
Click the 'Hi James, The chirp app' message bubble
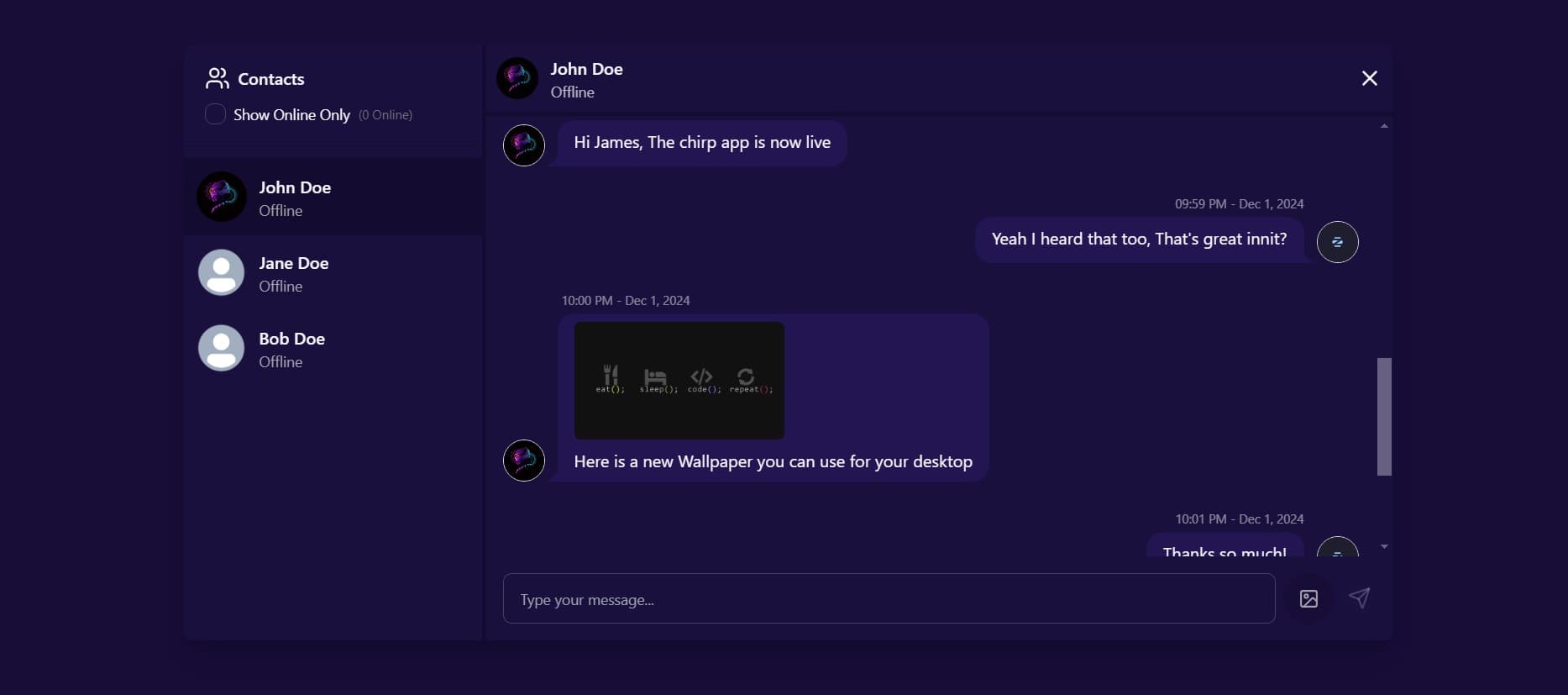point(701,143)
